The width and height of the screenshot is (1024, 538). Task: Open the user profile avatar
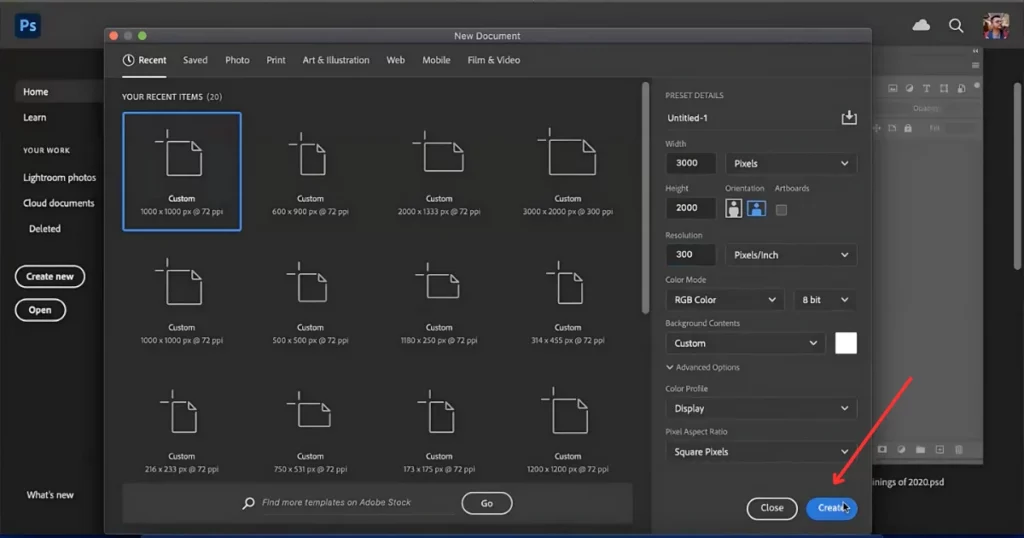click(x=996, y=26)
